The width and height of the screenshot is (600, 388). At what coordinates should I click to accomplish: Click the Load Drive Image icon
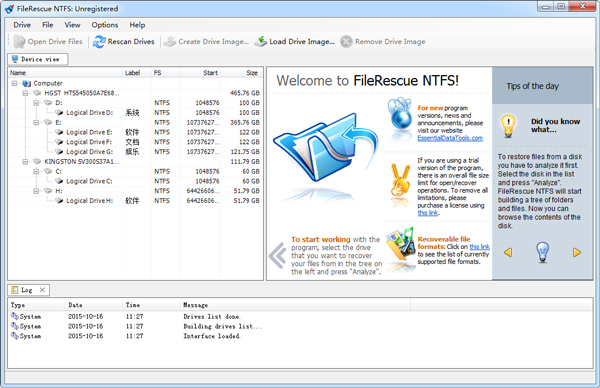pos(261,42)
